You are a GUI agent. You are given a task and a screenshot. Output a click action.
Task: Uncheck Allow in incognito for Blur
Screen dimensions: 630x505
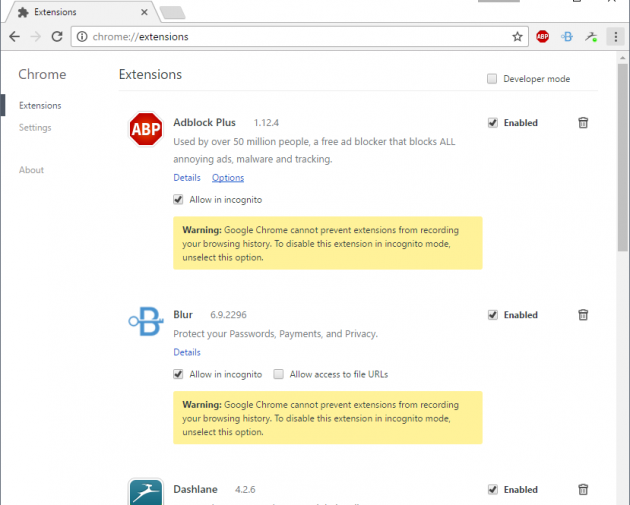tap(178, 374)
